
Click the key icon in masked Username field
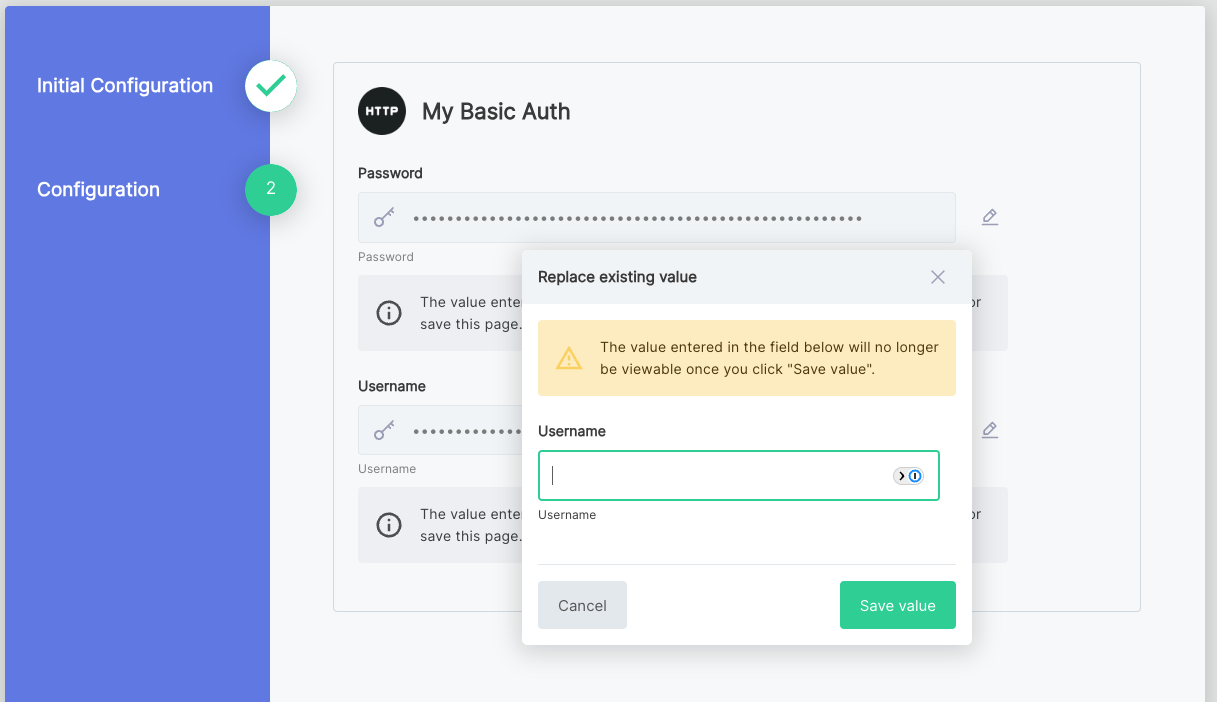(x=384, y=431)
